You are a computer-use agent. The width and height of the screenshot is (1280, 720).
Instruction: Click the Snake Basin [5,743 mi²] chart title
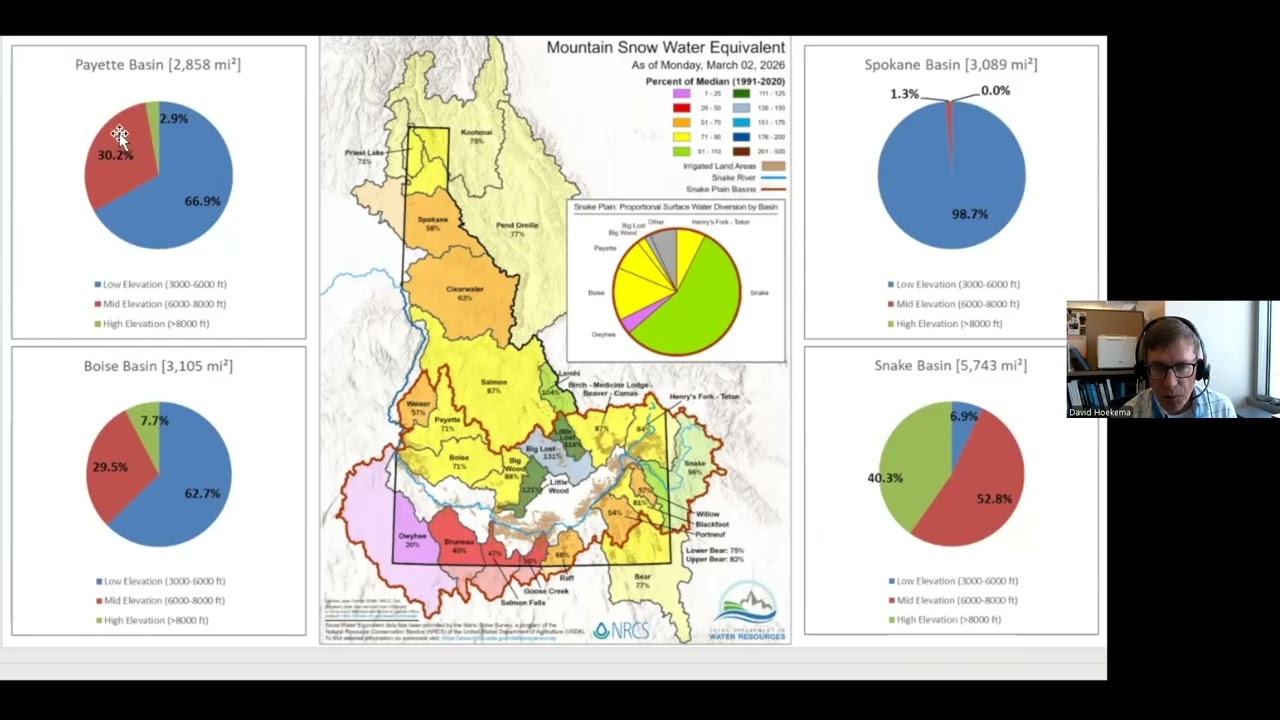(x=951, y=365)
